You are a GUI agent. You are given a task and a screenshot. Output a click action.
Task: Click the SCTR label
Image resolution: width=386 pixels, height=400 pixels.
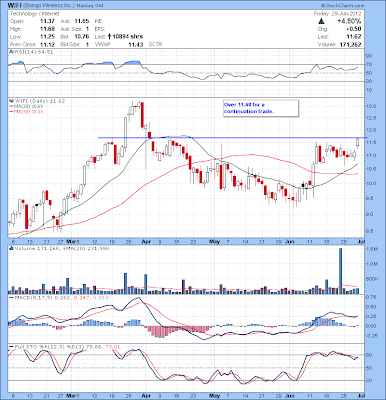point(156,44)
